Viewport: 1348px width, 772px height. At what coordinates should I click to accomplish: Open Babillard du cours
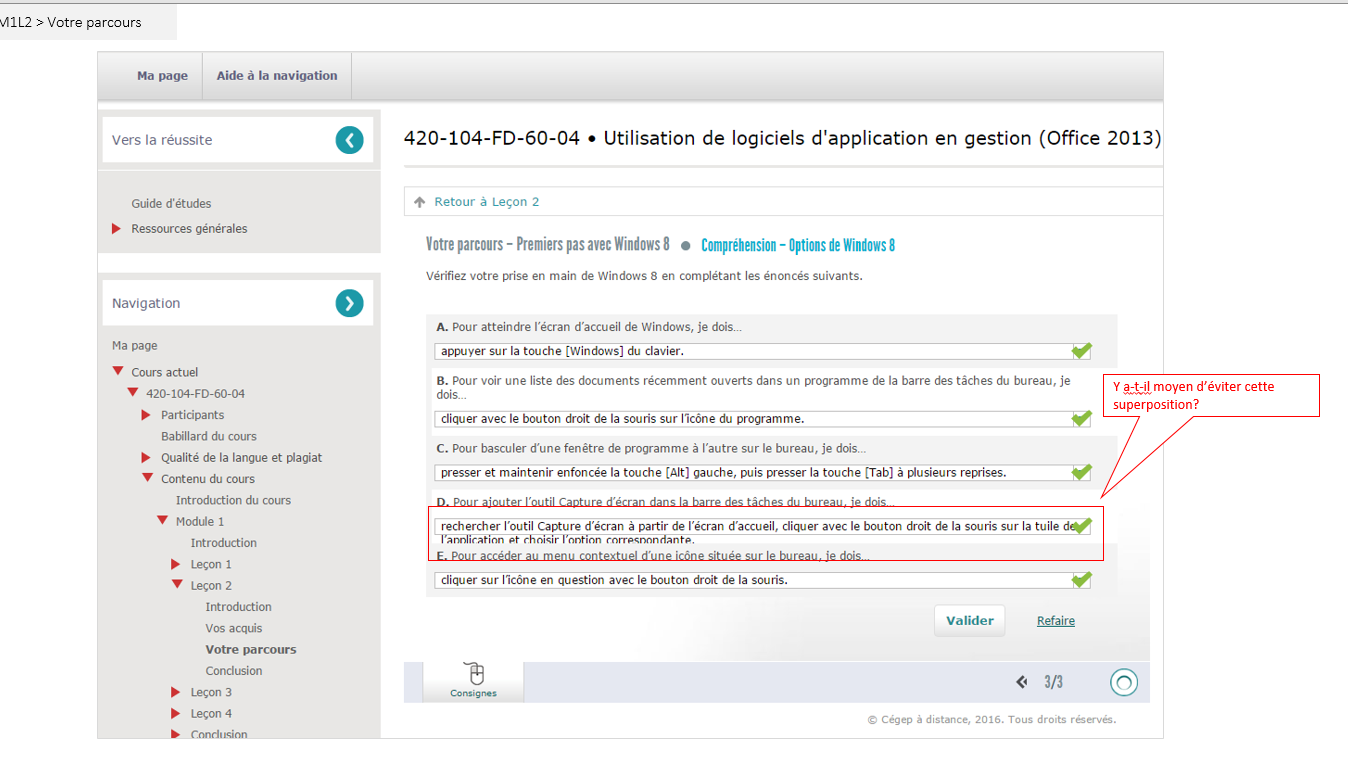click(x=209, y=436)
